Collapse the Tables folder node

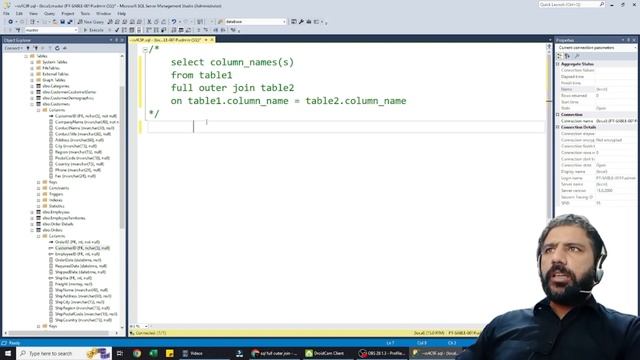pos(26,56)
